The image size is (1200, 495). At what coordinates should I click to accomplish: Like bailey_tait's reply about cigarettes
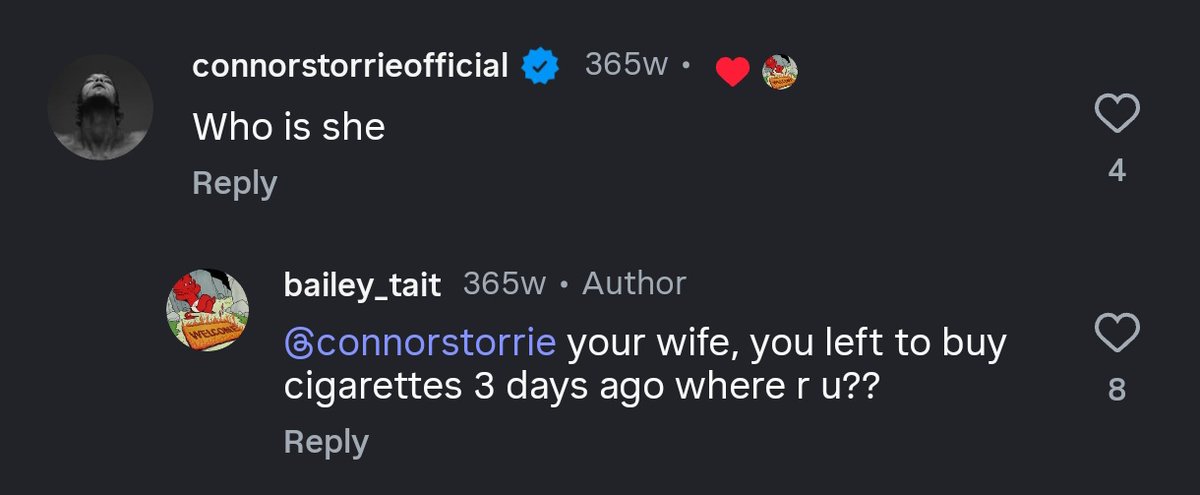click(1118, 332)
